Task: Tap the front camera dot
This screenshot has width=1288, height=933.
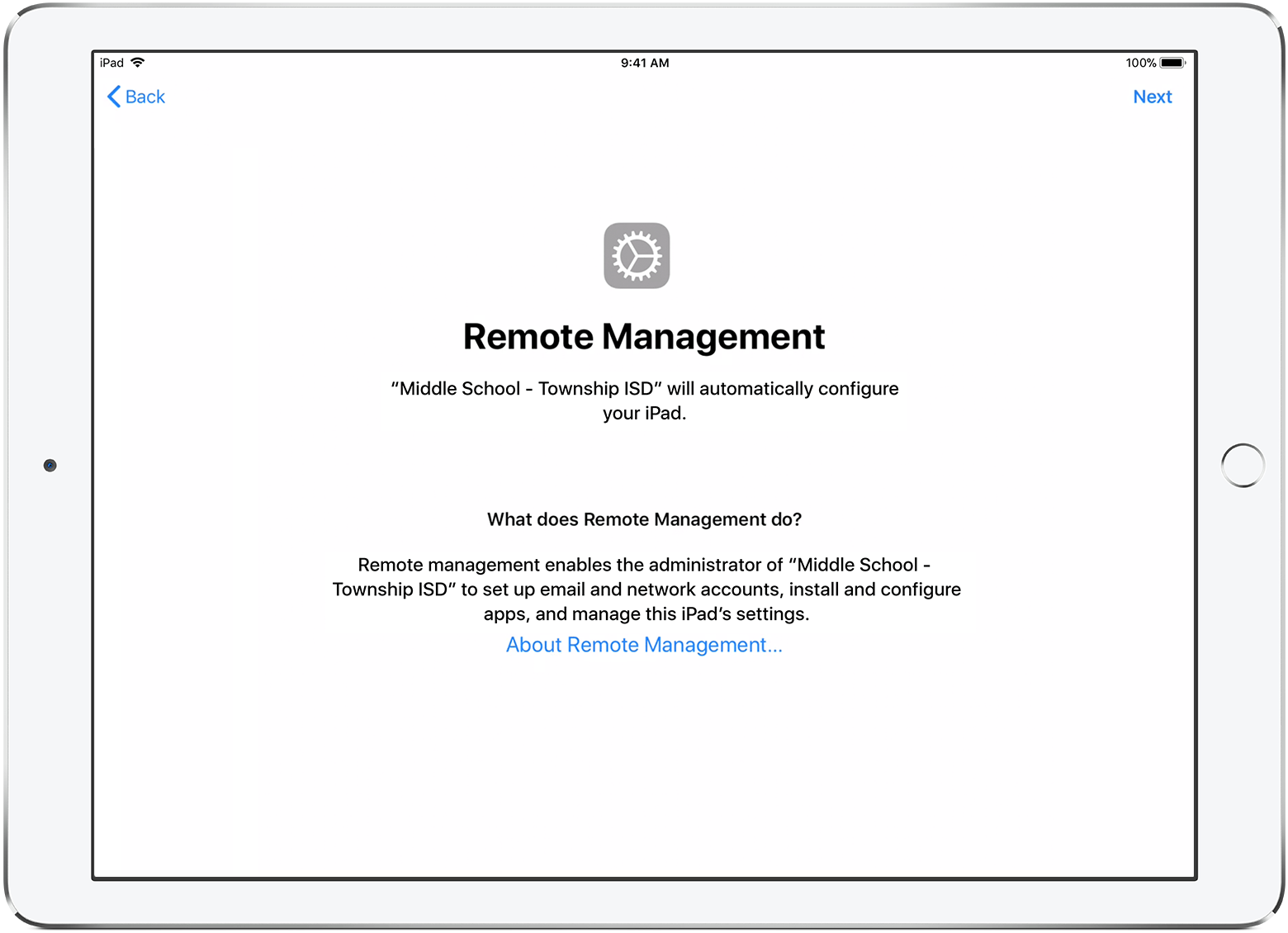Action: [50, 465]
